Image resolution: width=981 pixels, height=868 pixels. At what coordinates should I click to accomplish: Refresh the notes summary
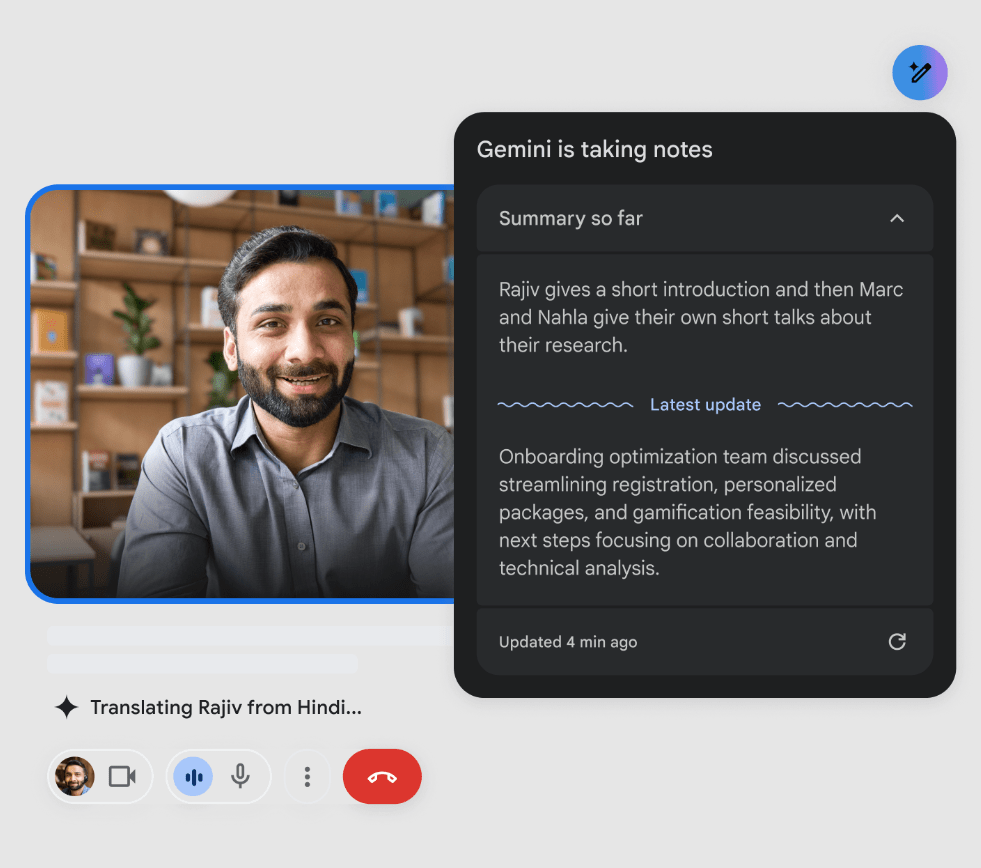pos(897,641)
